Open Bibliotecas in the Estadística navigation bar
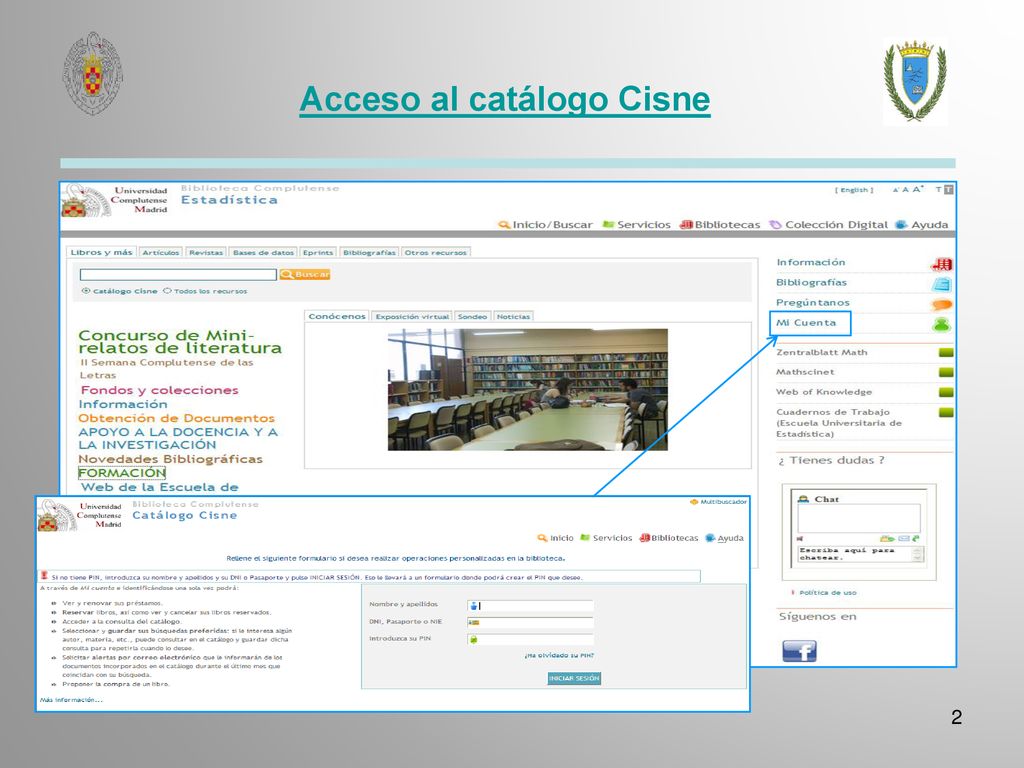This screenshot has height=768, width=1024. pyautogui.click(x=720, y=225)
